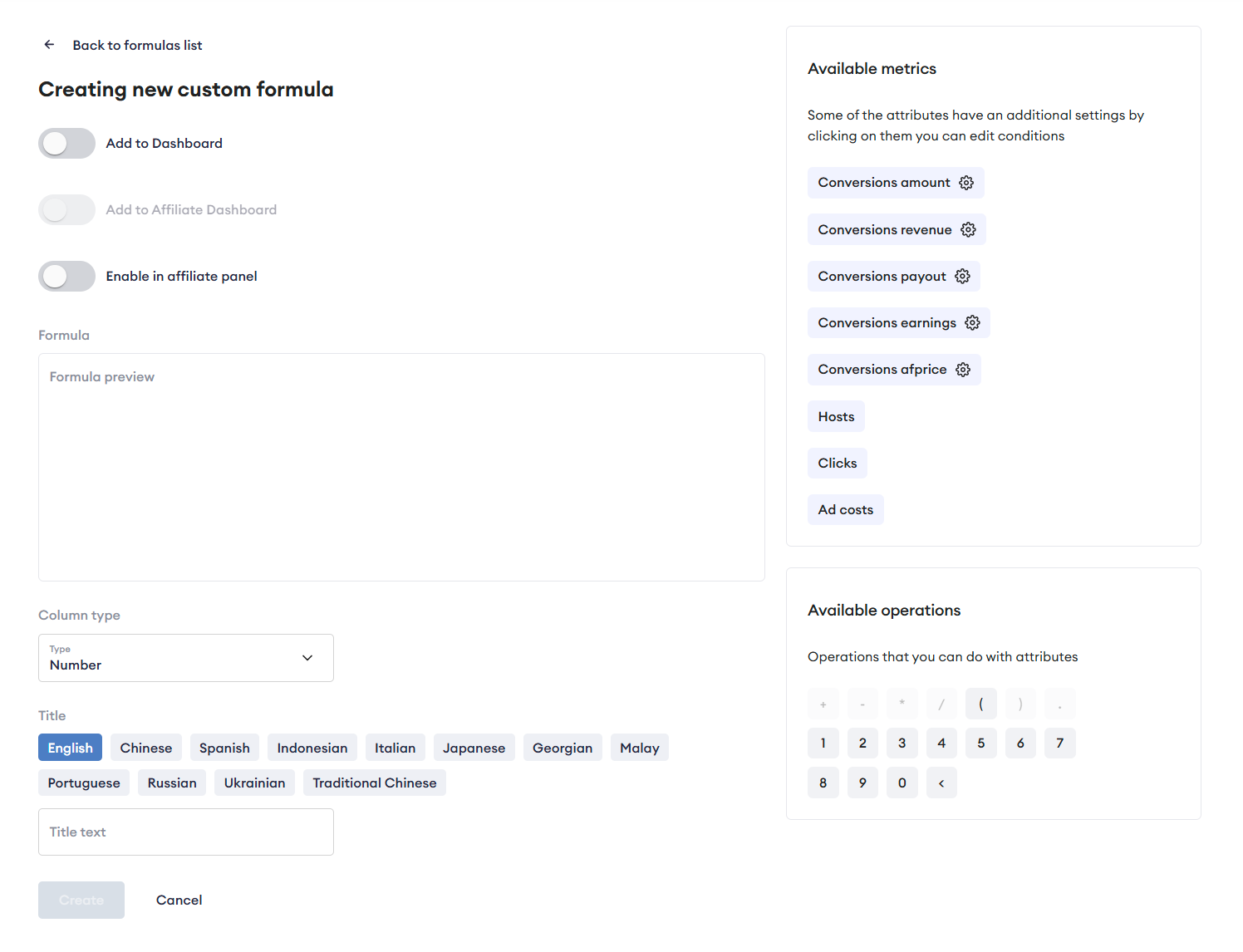1243x952 pixels.
Task: Toggle Add to Affiliate Dashboard switch
Action: (x=66, y=210)
